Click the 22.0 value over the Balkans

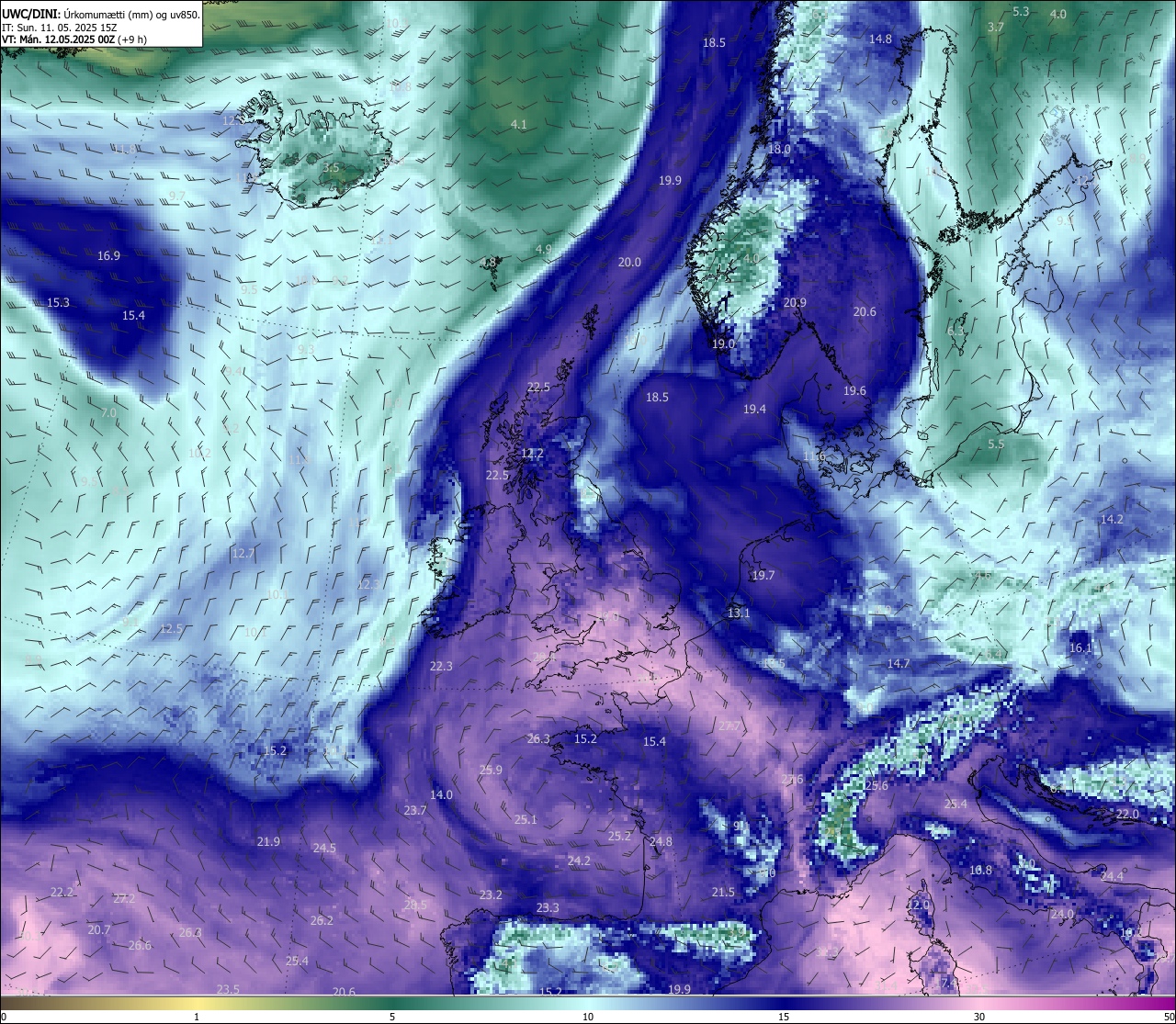click(1127, 814)
